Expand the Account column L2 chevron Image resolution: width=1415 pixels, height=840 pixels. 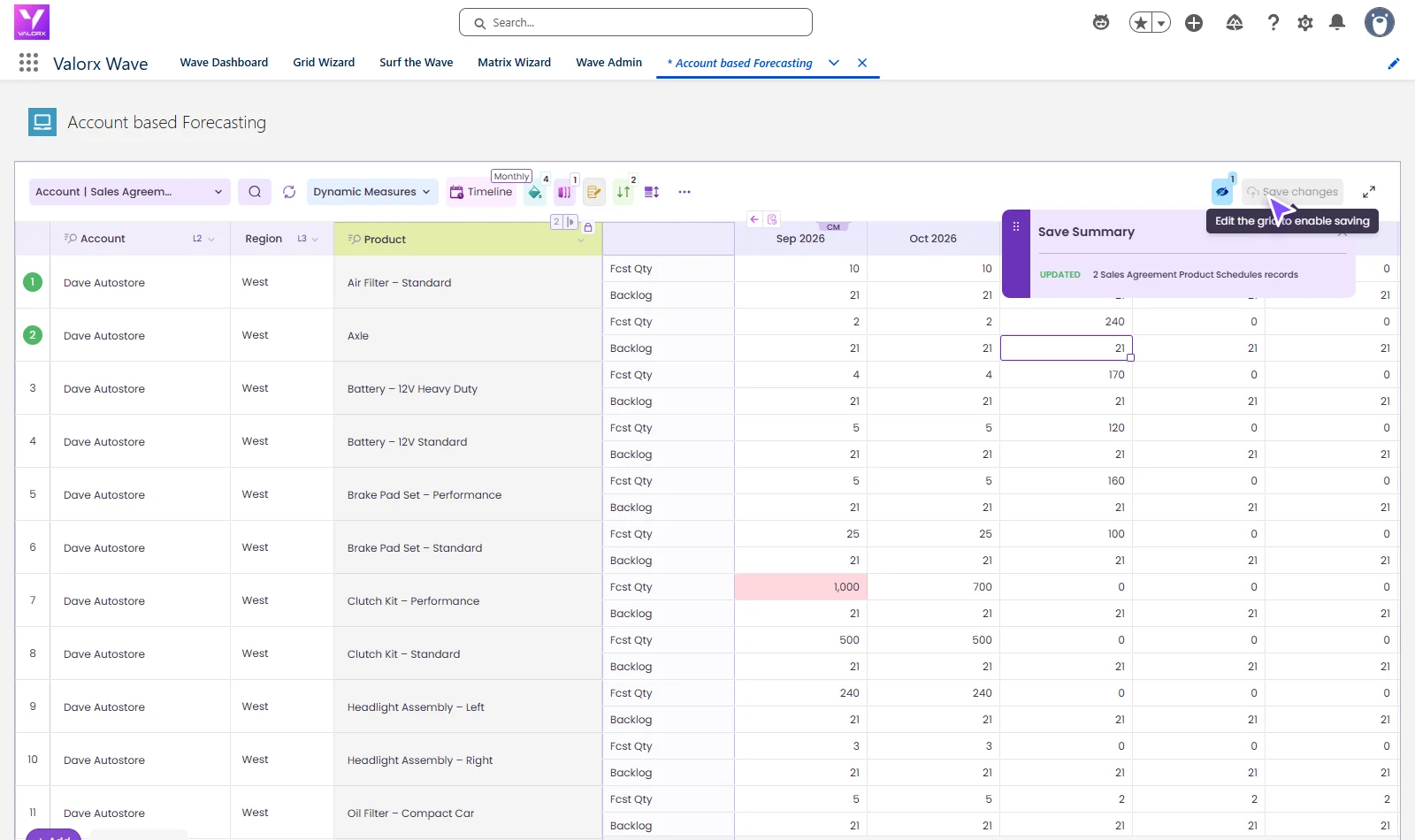(211, 240)
